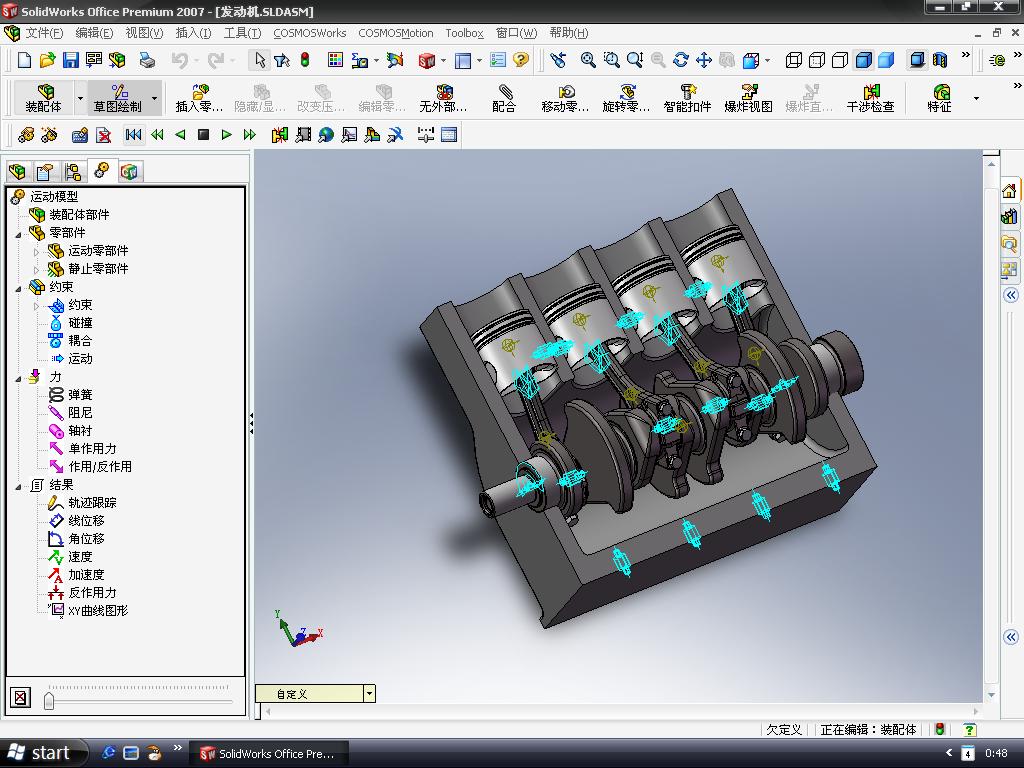Play the motion simulation forward
The width and height of the screenshot is (1024, 768).
coord(227,135)
